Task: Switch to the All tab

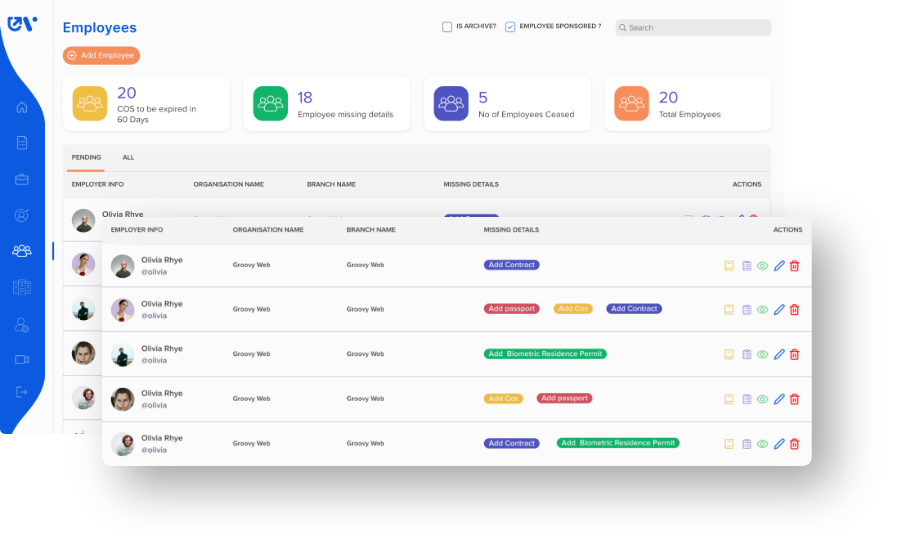Action: point(128,157)
